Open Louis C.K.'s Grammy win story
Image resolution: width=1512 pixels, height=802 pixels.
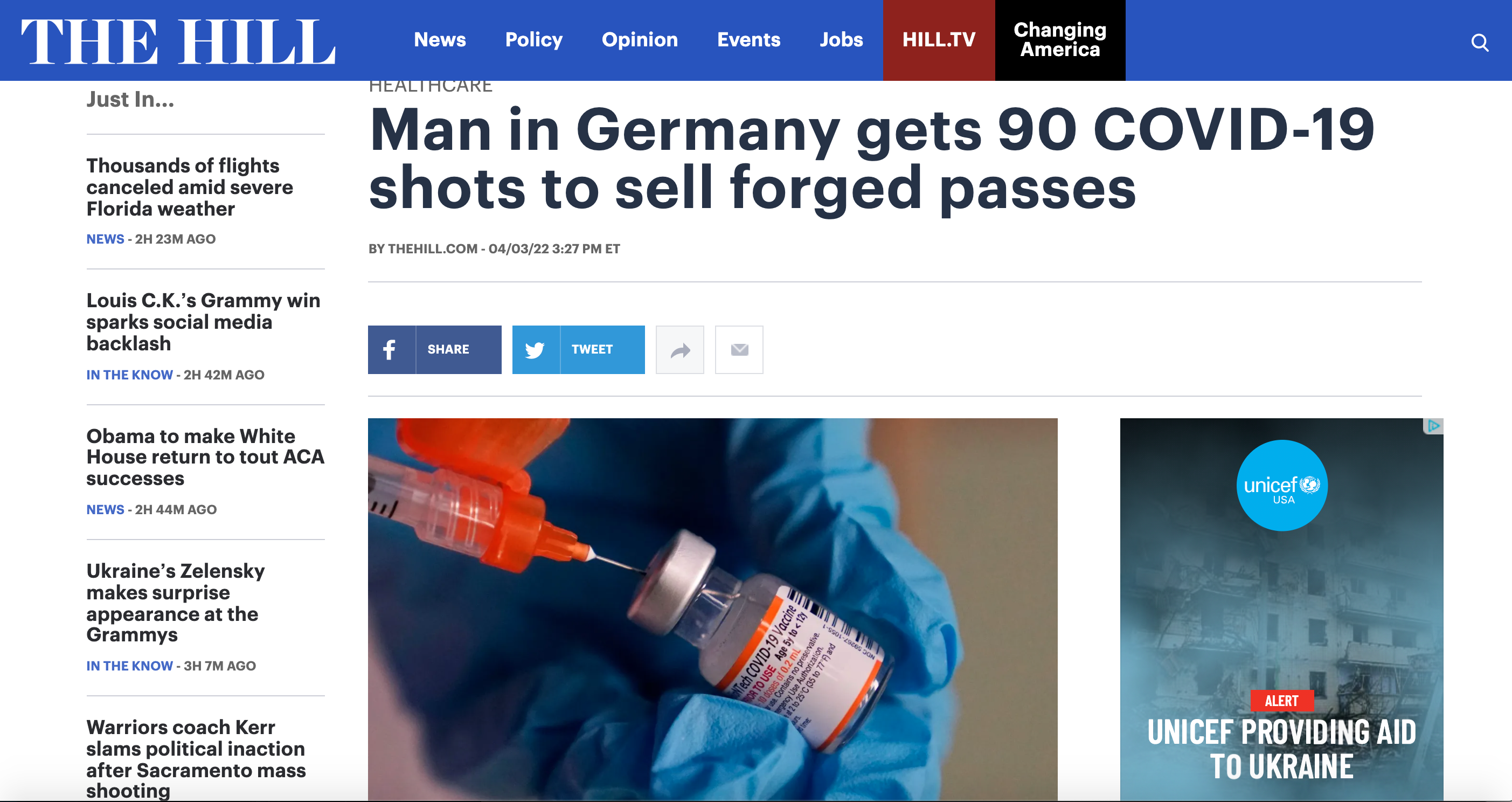pos(203,322)
